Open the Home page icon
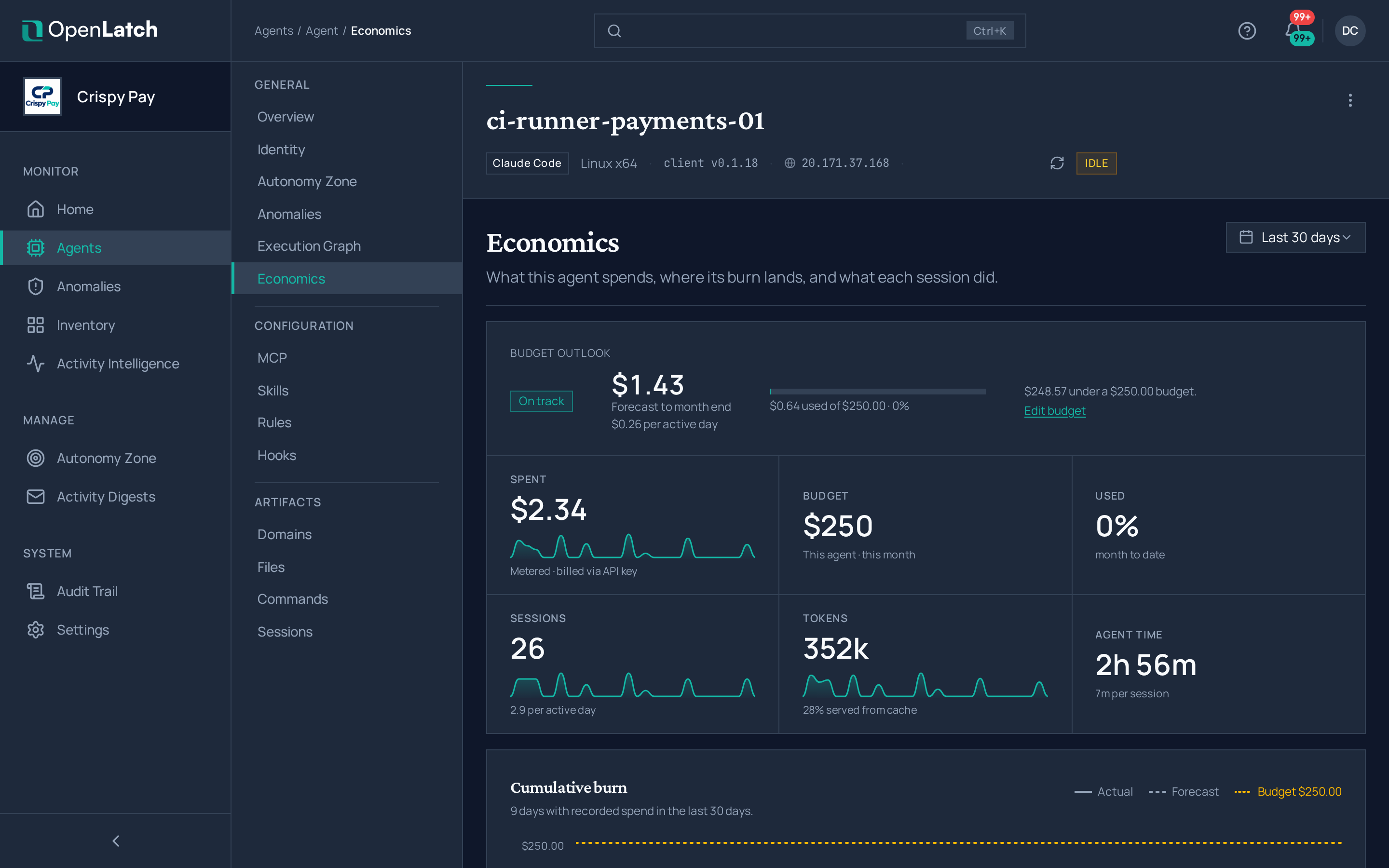Screen dimensions: 1389x868 pyautogui.click(x=36, y=209)
